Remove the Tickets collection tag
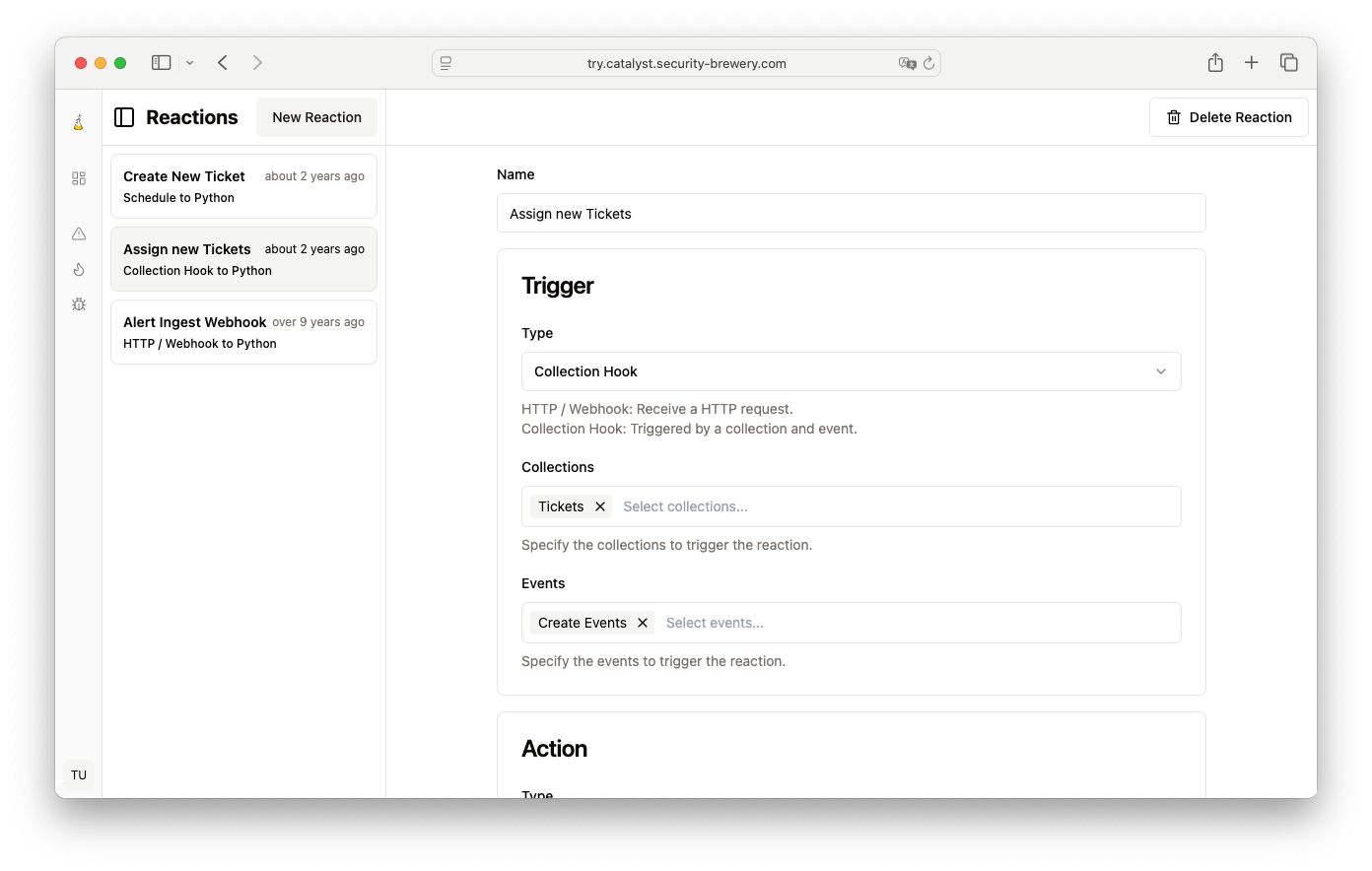The height and width of the screenshot is (871, 1372). pyautogui.click(x=600, y=506)
